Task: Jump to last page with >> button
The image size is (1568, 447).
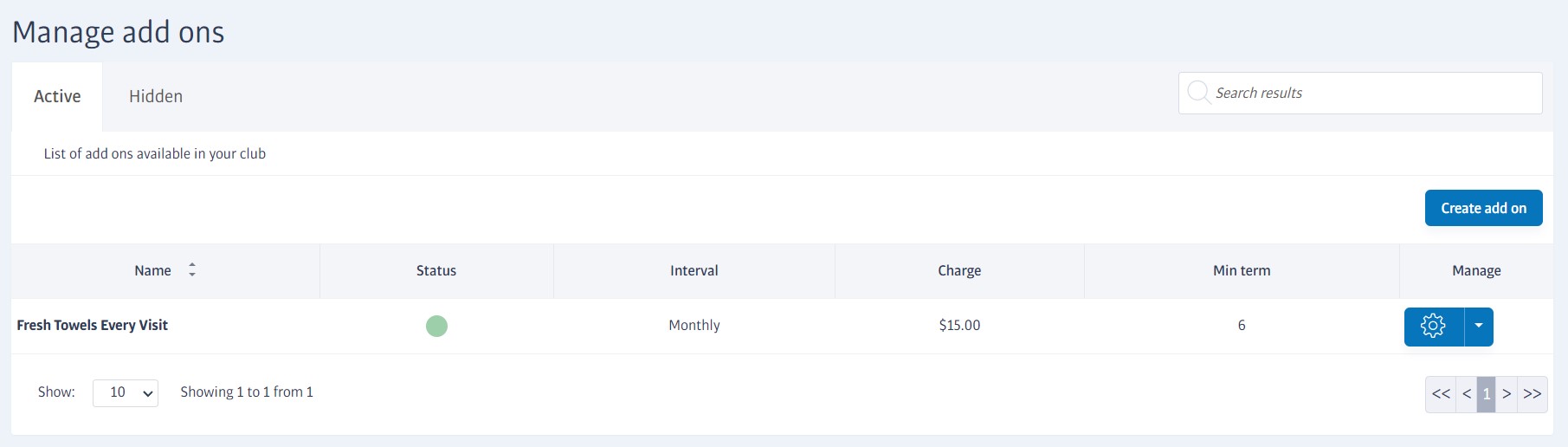Action: (1532, 394)
